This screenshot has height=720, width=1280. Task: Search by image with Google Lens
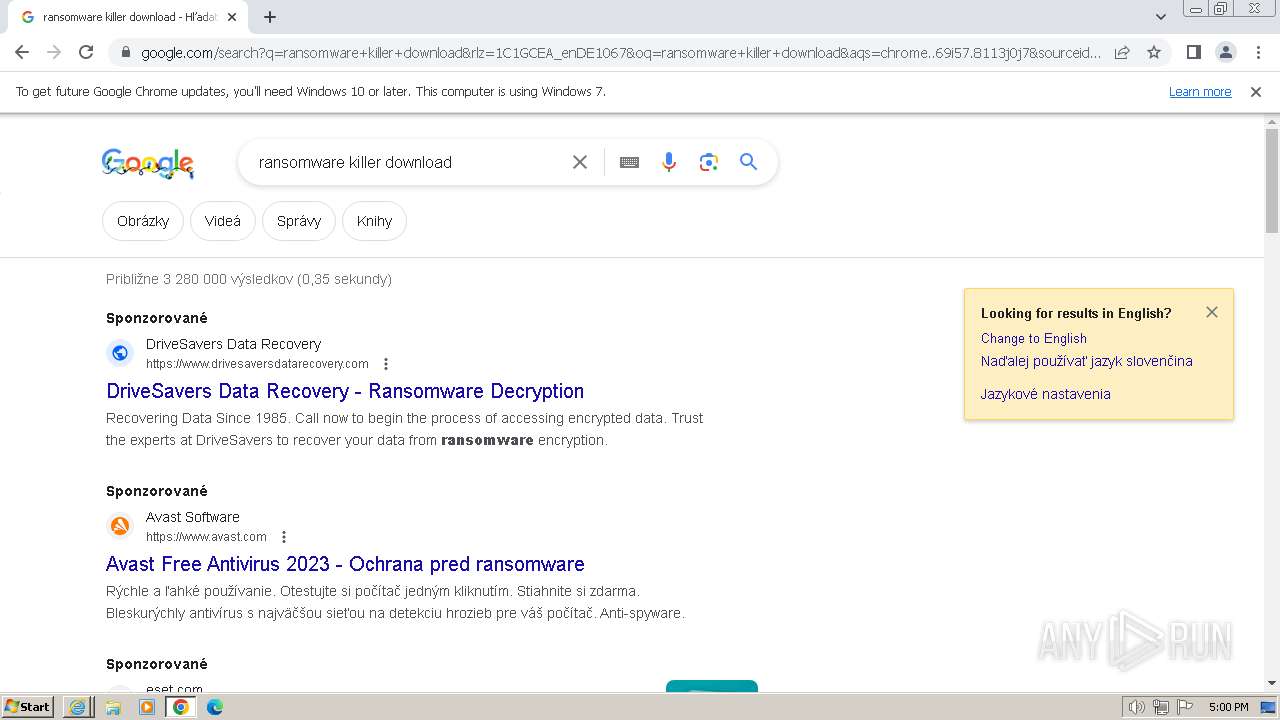pos(709,162)
